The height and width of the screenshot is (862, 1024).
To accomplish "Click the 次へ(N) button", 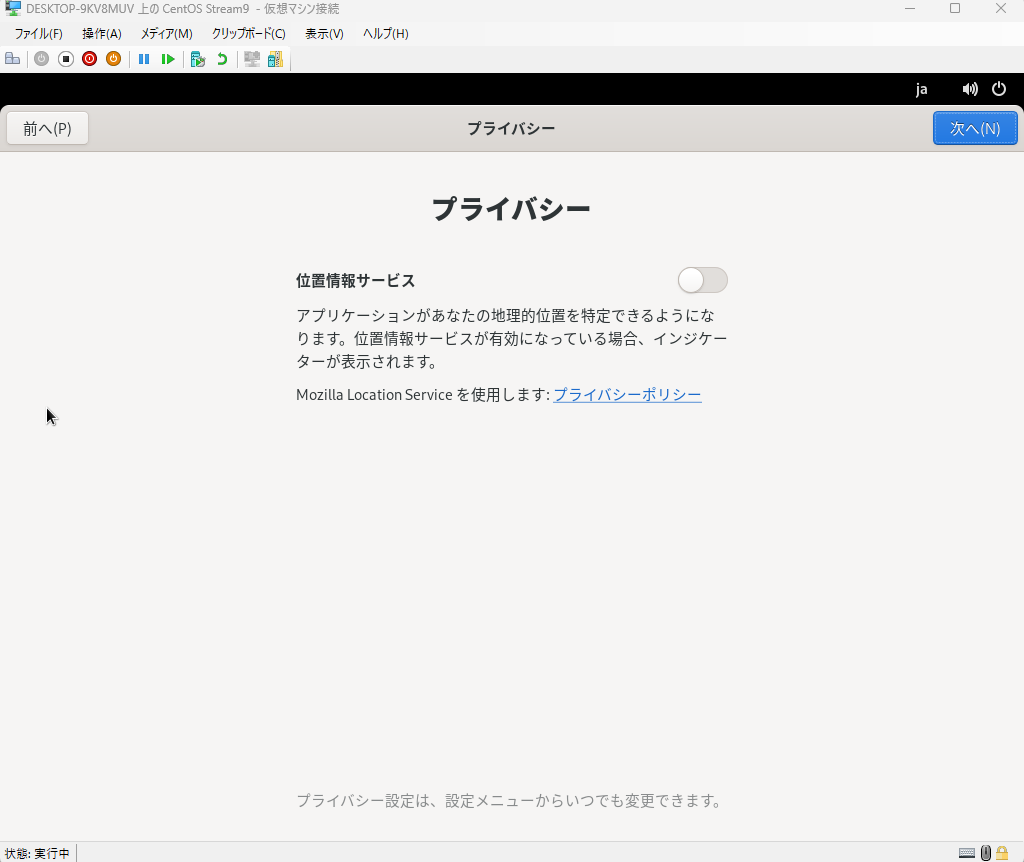I will point(974,128).
